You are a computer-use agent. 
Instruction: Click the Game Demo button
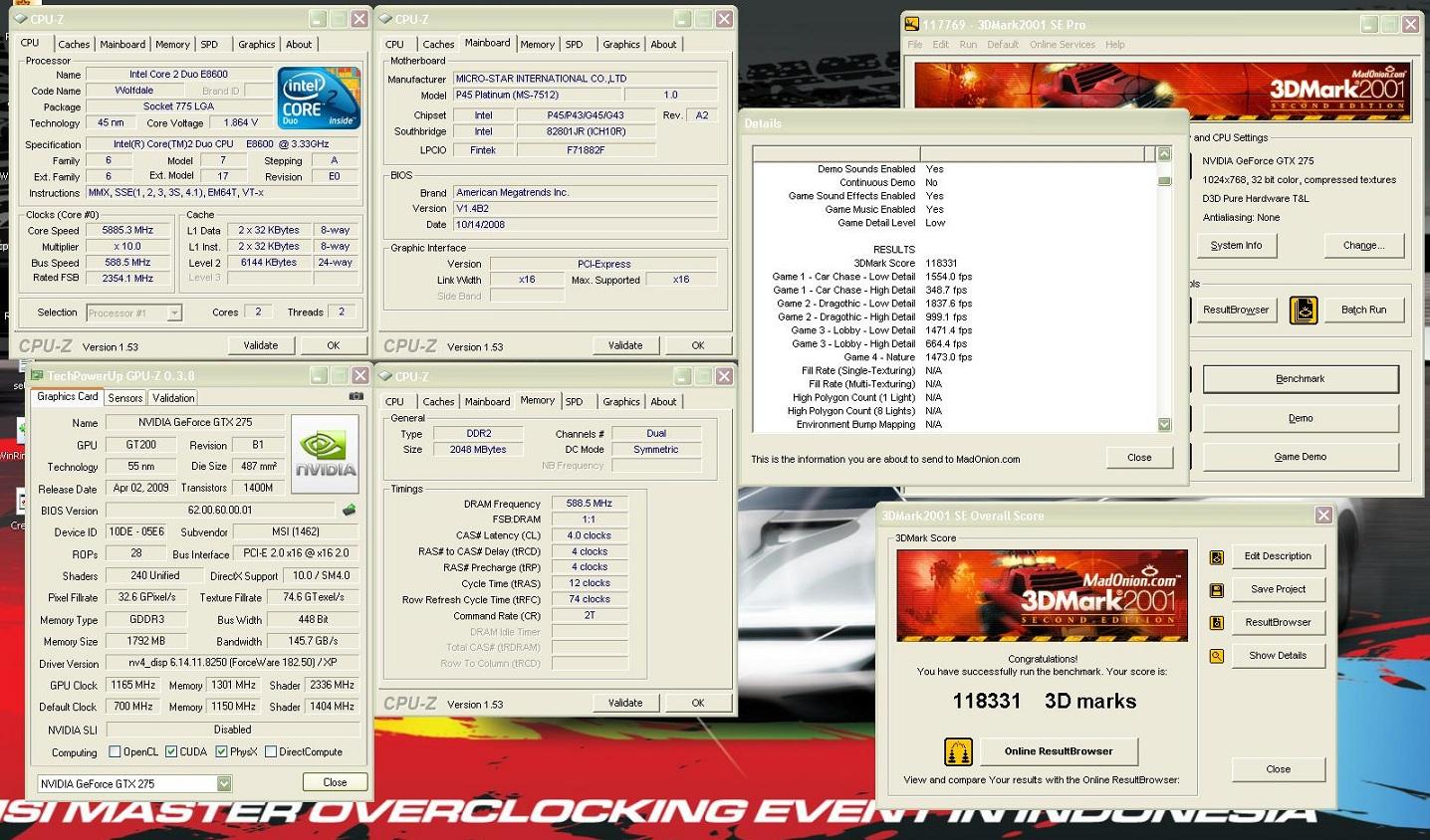[x=1301, y=457]
